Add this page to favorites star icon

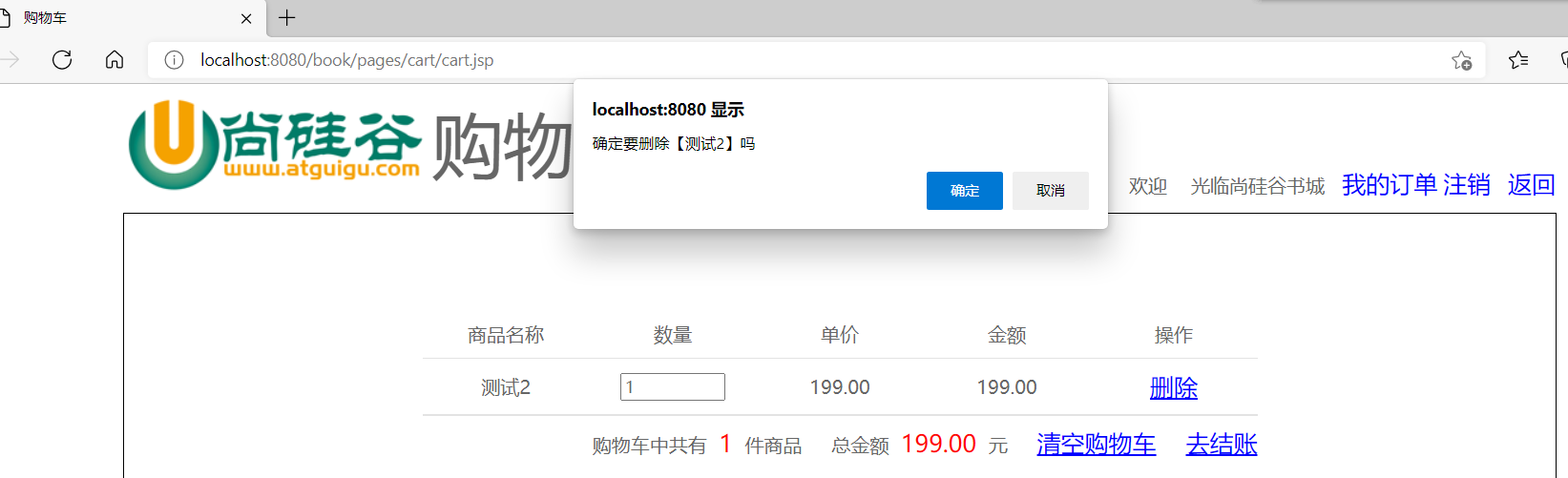click(x=1461, y=60)
